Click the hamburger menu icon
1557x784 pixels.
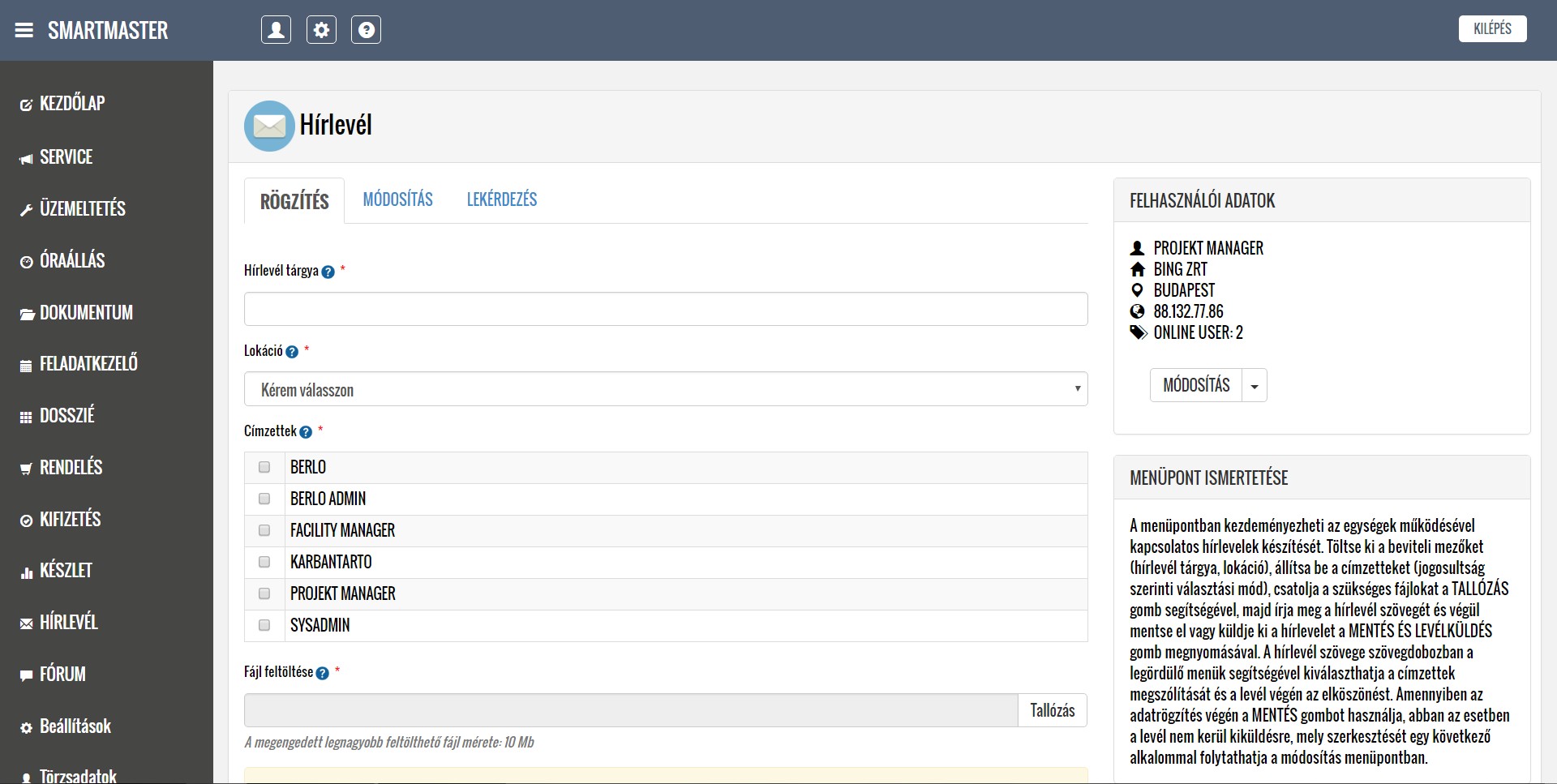click(x=24, y=31)
